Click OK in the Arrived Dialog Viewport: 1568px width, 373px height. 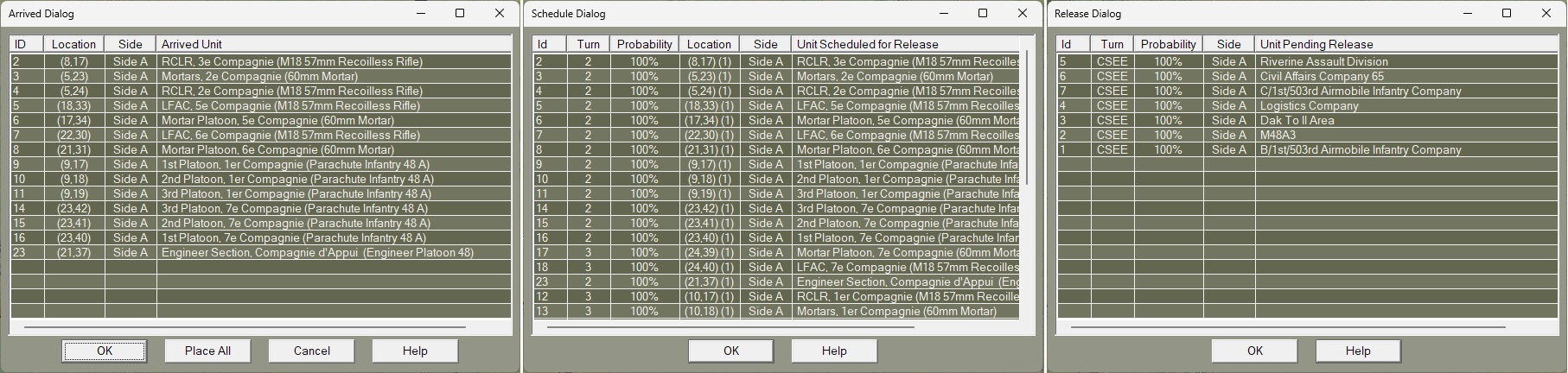coord(105,351)
